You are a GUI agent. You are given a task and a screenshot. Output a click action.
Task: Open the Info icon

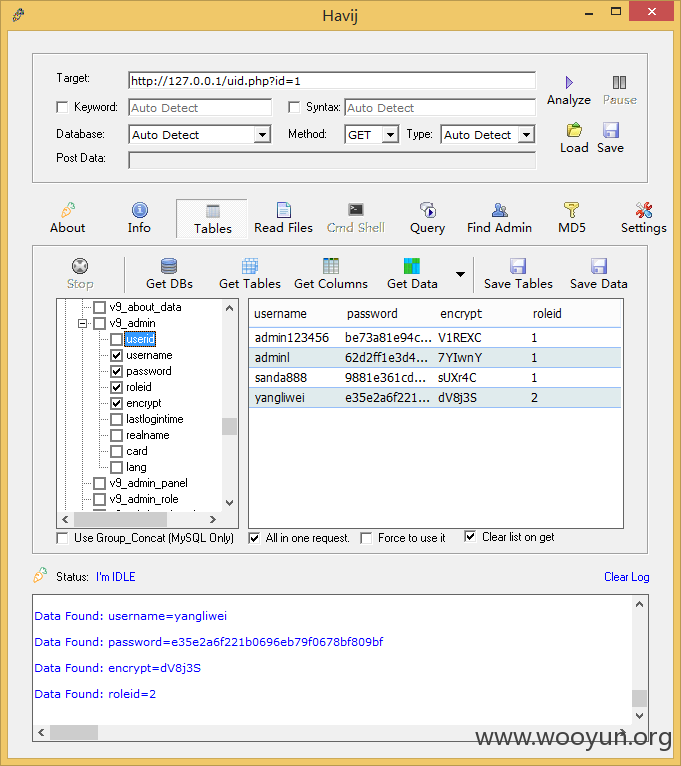point(140,210)
